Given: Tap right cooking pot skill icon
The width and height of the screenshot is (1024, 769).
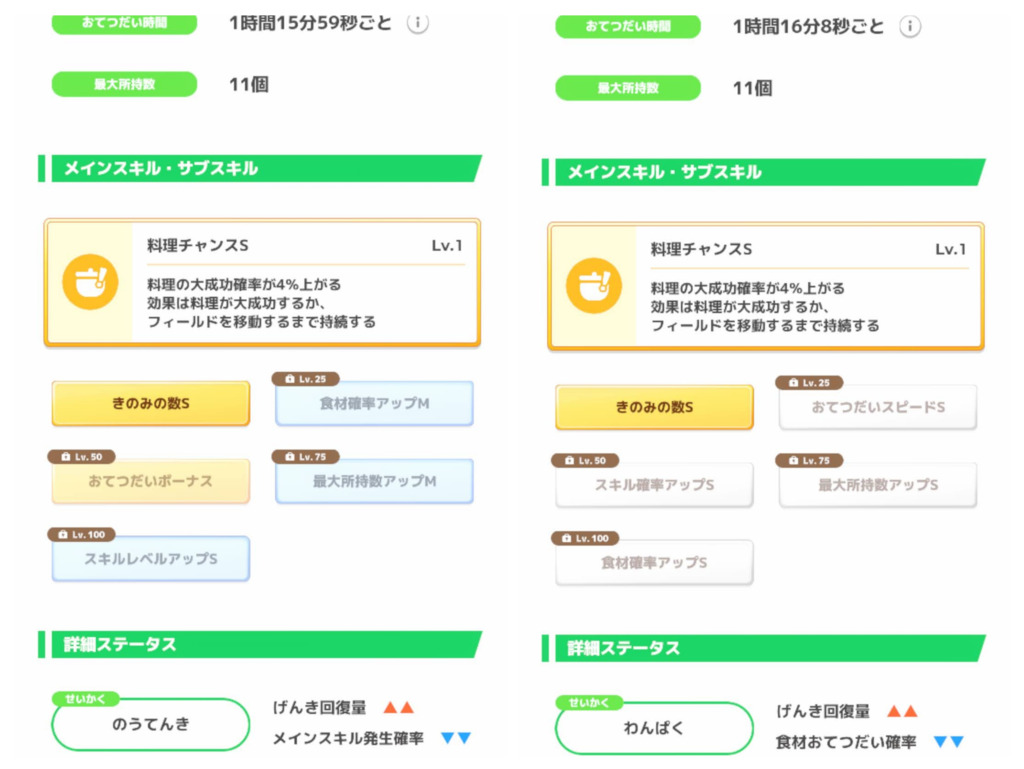Looking at the screenshot, I should click(594, 286).
